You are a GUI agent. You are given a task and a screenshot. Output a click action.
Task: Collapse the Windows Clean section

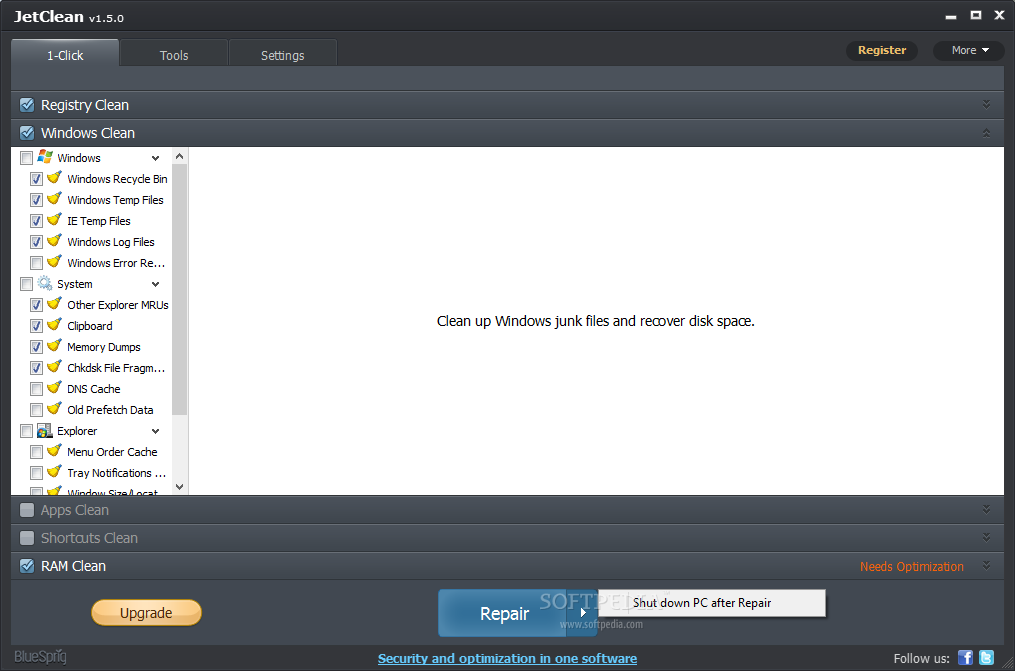[x=986, y=133]
